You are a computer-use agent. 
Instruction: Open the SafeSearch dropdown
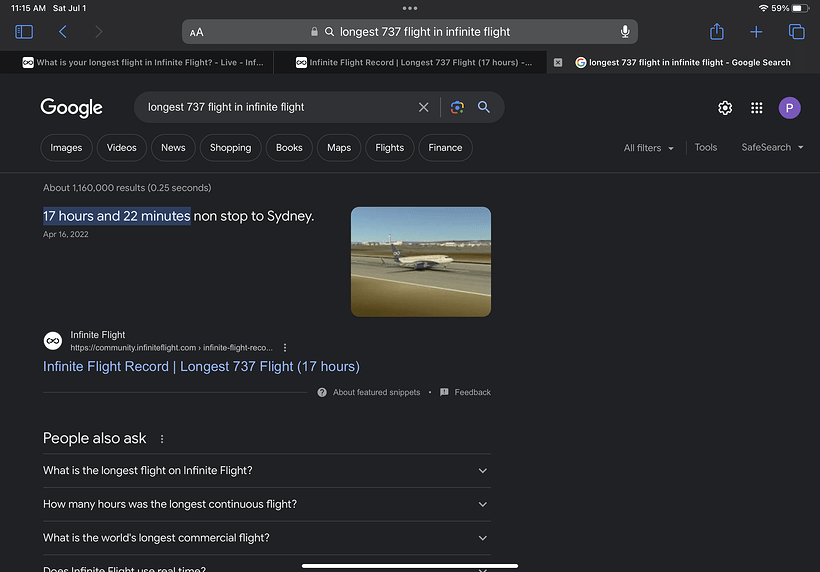pyautogui.click(x=772, y=147)
